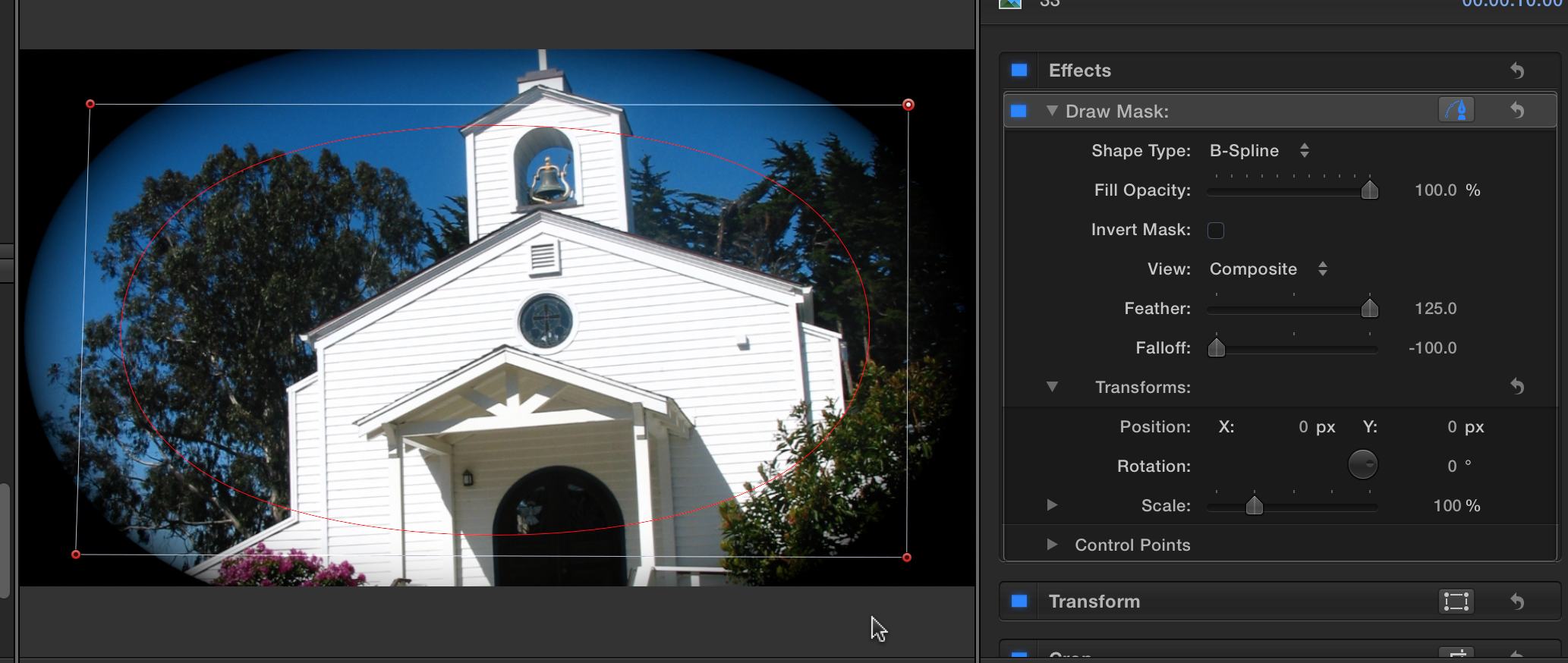Select the Falloff -100.0 value field
Viewport: 1568px width, 663px height.
pos(1433,348)
